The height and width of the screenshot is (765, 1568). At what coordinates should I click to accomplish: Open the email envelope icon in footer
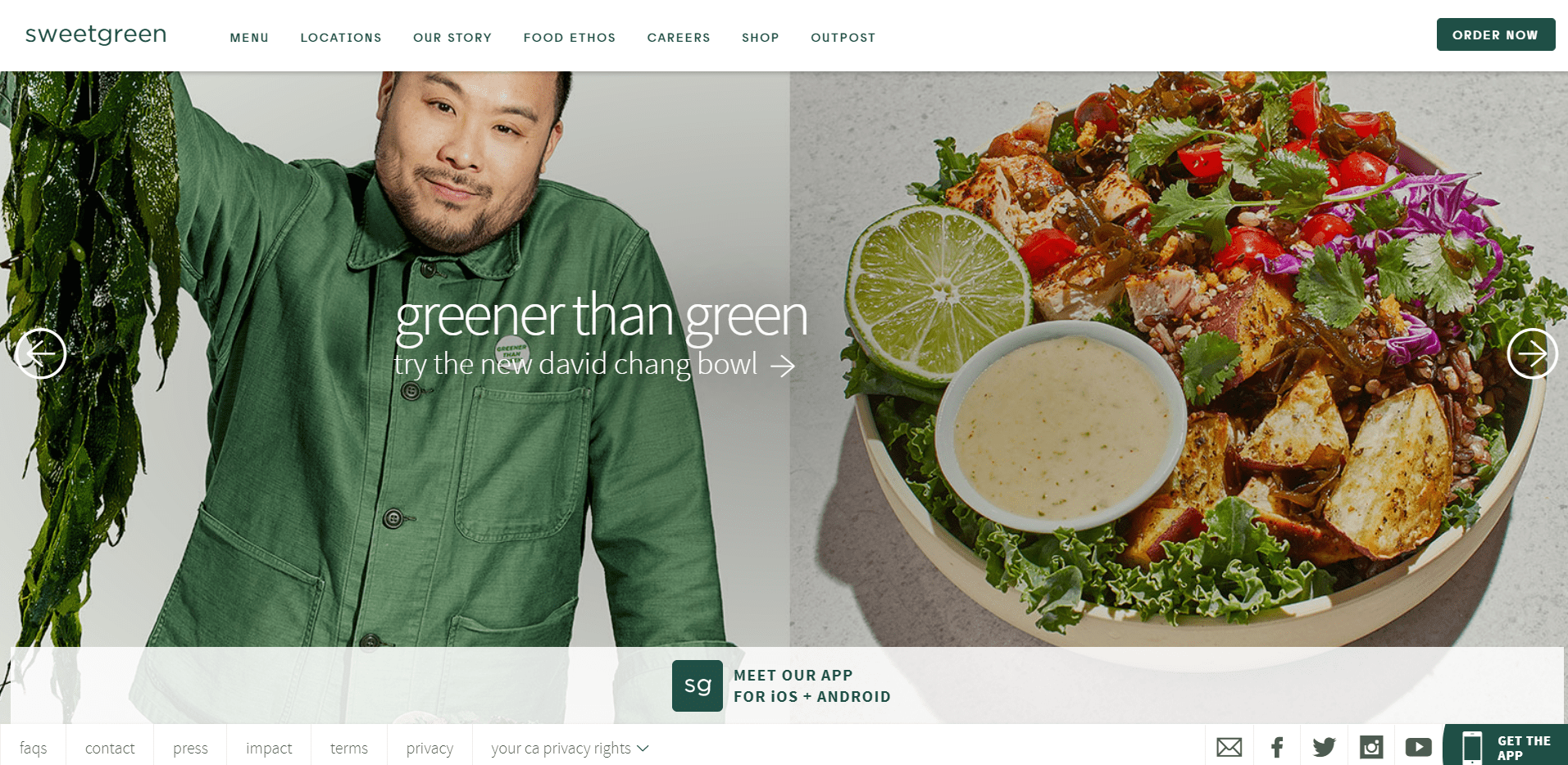(1229, 747)
